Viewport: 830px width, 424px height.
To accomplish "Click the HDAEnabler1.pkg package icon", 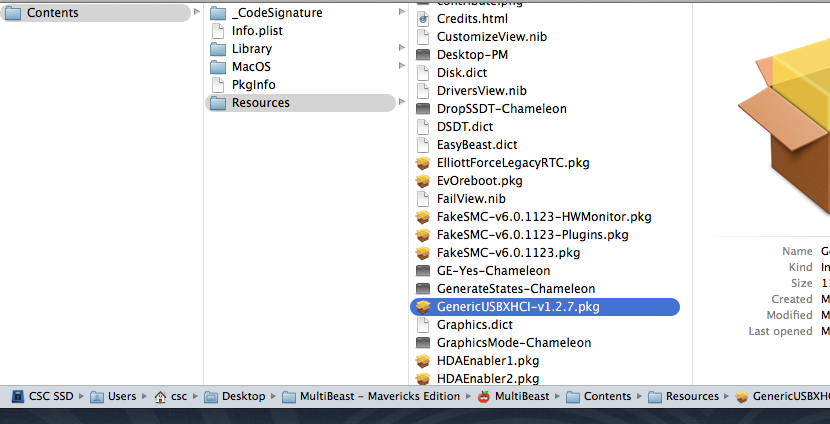I will [423, 361].
